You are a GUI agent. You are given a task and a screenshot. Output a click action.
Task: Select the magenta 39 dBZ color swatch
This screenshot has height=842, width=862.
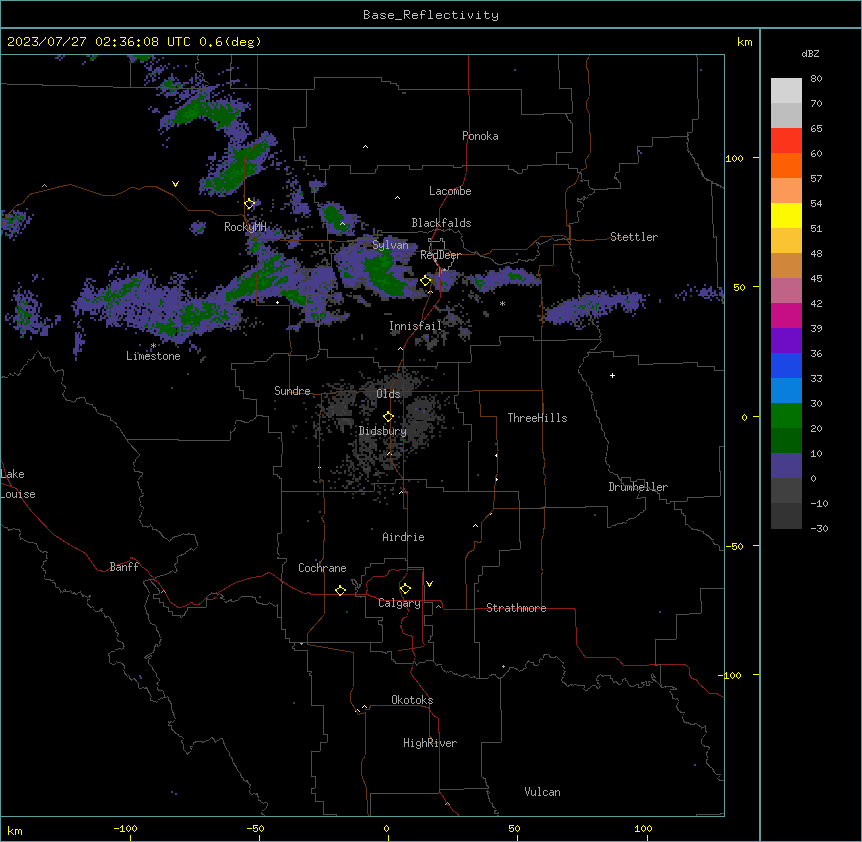coord(786,315)
